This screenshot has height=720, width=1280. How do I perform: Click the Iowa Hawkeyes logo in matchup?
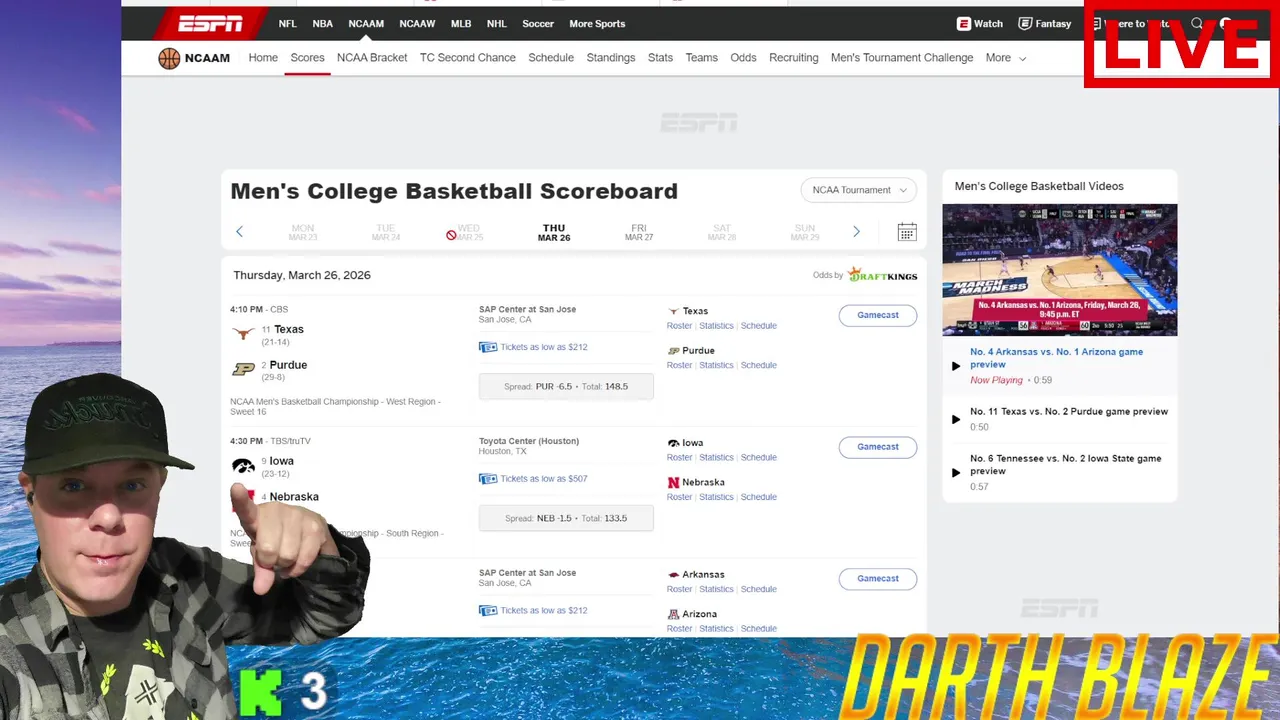click(243, 465)
